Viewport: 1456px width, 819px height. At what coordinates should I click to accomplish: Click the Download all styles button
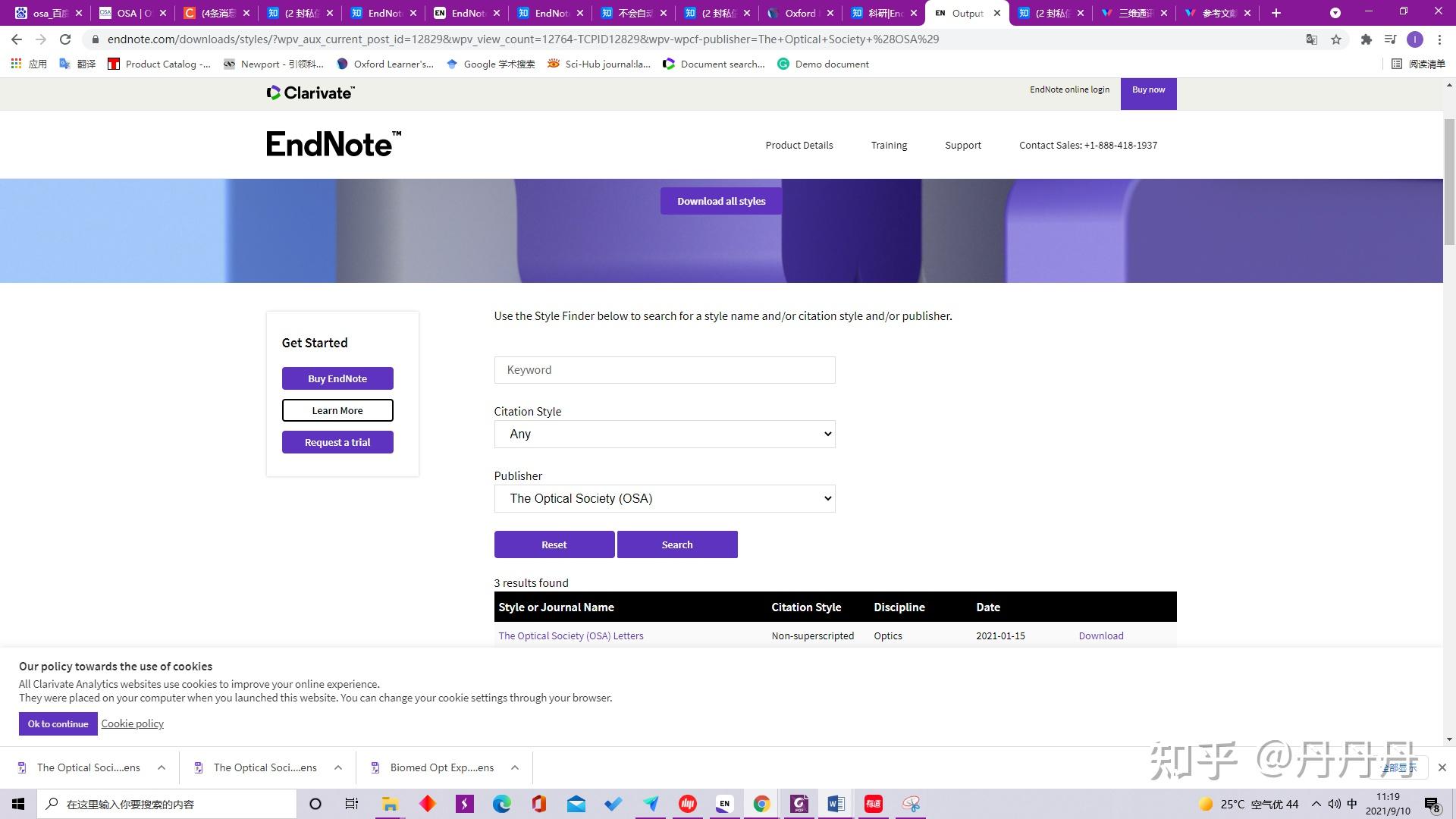[721, 201]
